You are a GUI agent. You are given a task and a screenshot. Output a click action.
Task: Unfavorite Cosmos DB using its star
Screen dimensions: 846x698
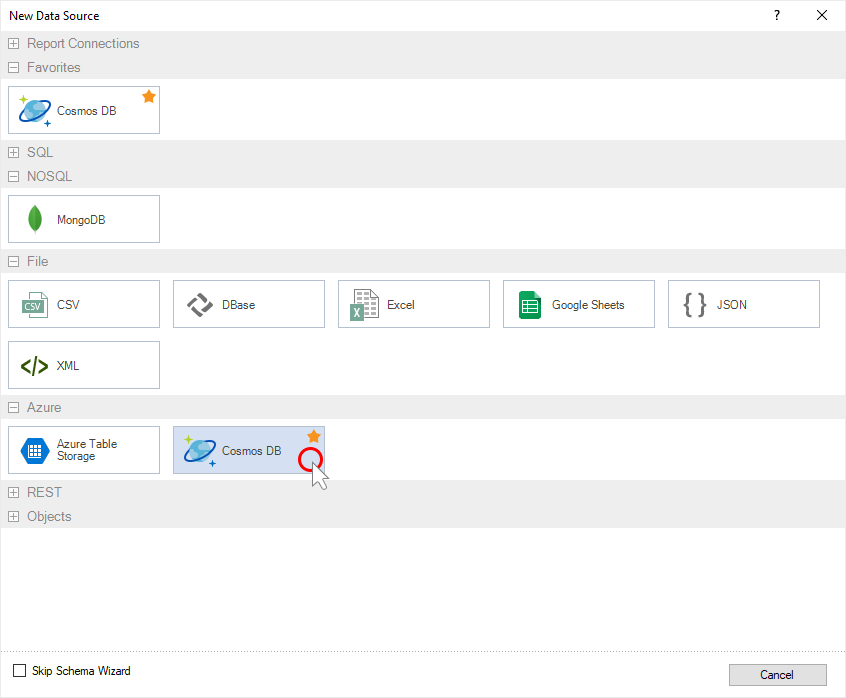pyautogui.click(x=313, y=436)
